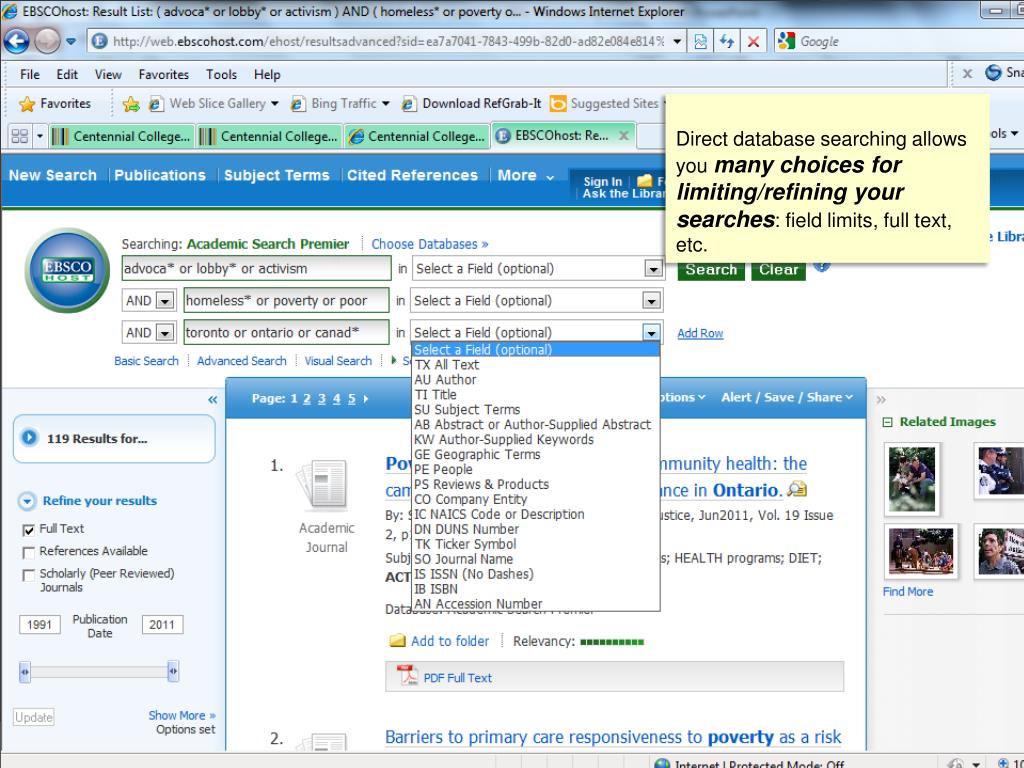Click the Academic Journal document icon
Viewport: 1024px width, 768px height.
(323, 484)
